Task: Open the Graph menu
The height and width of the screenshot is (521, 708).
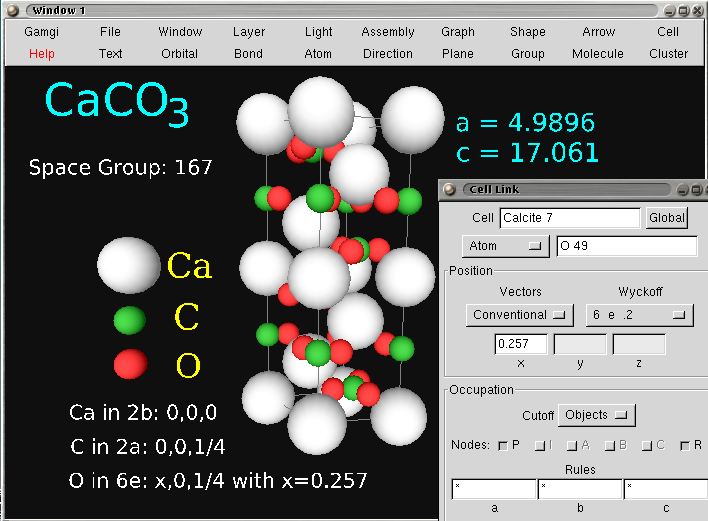Action: pyautogui.click(x=458, y=32)
